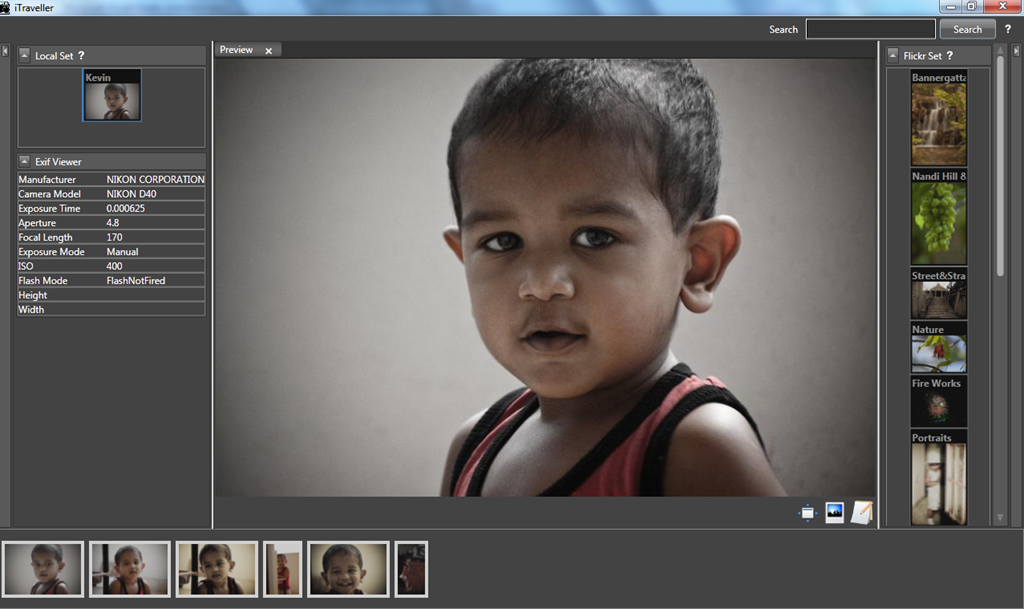
Task: Click the picture icon below the preview
Action: (x=834, y=513)
